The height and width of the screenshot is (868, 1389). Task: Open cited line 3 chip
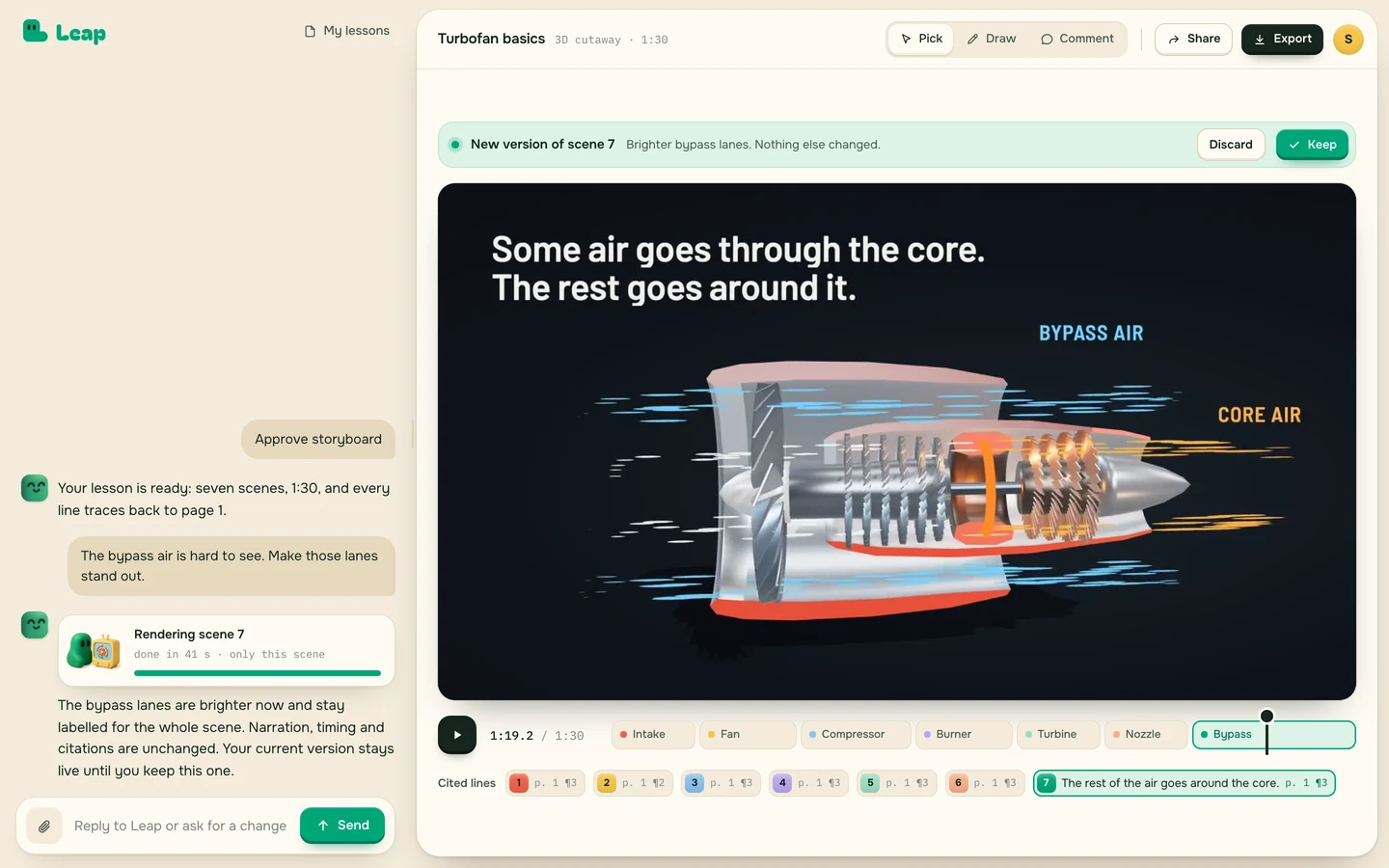click(x=719, y=783)
